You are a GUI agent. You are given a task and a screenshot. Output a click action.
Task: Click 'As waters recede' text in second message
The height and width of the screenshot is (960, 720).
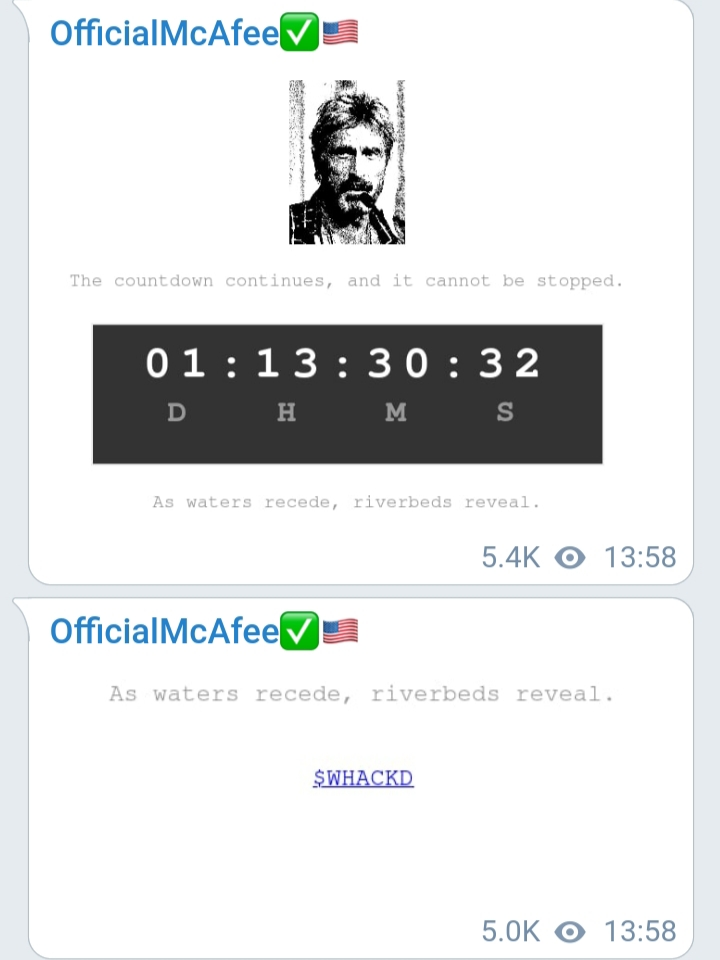(361, 694)
